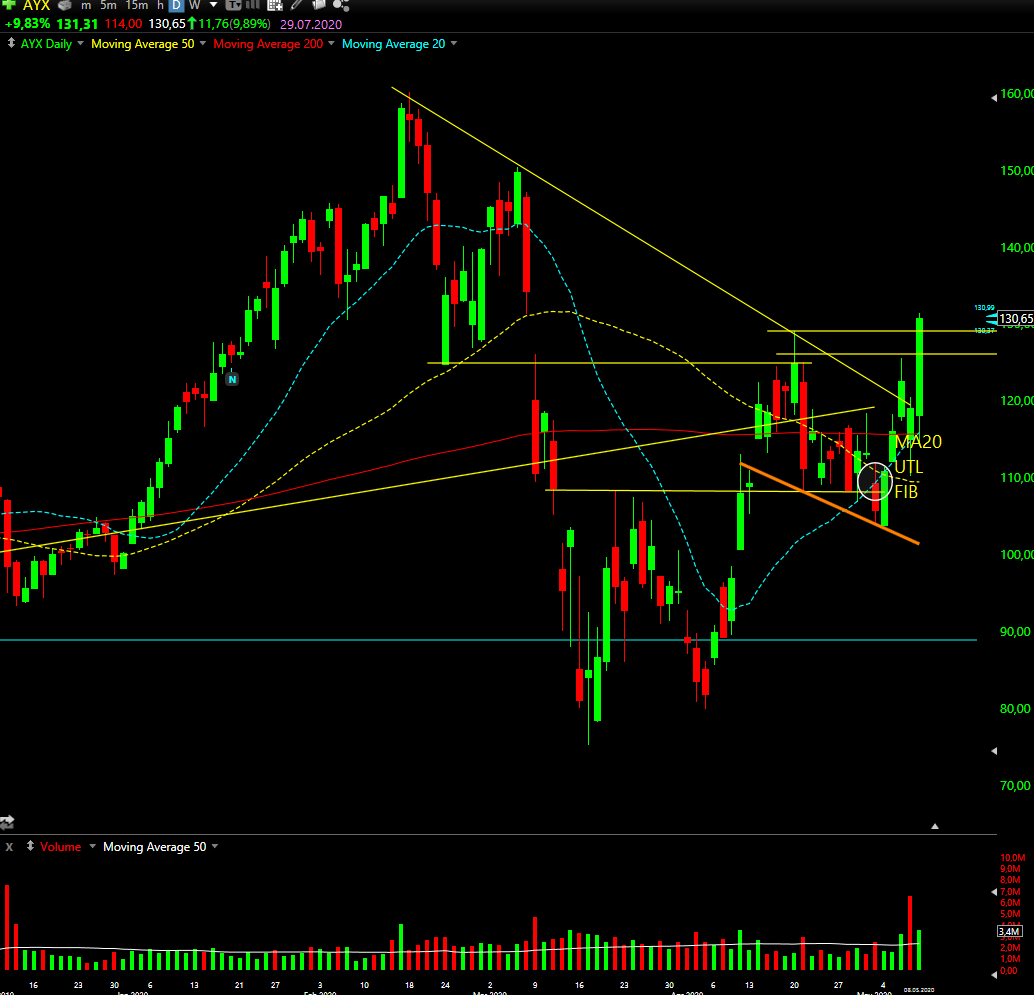
Task: Select the text annotation tool icon
Action: (x=233, y=5)
